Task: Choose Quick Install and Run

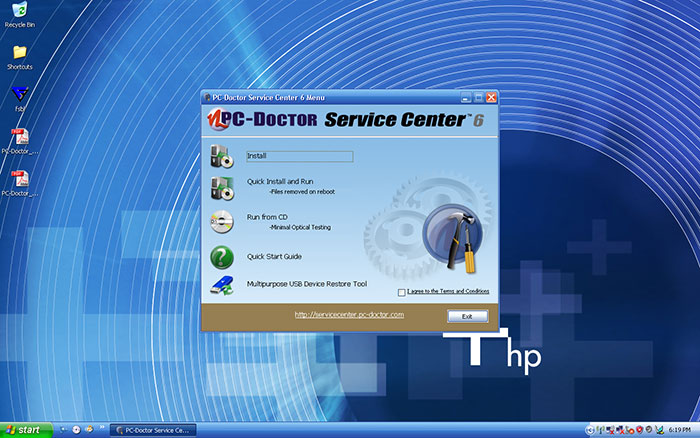Action: click(x=280, y=181)
